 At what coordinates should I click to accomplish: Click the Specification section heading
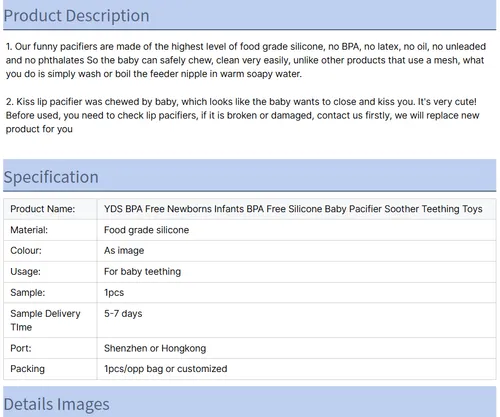[x=51, y=177]
